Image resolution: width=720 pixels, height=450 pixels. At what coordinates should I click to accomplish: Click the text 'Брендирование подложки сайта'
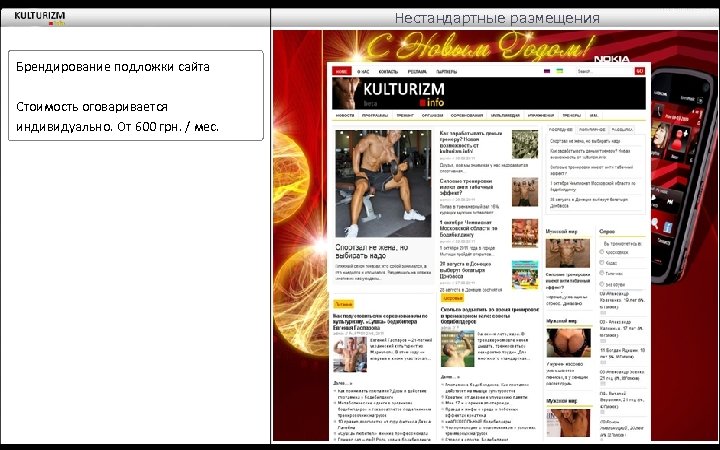(x=113, y=67)
